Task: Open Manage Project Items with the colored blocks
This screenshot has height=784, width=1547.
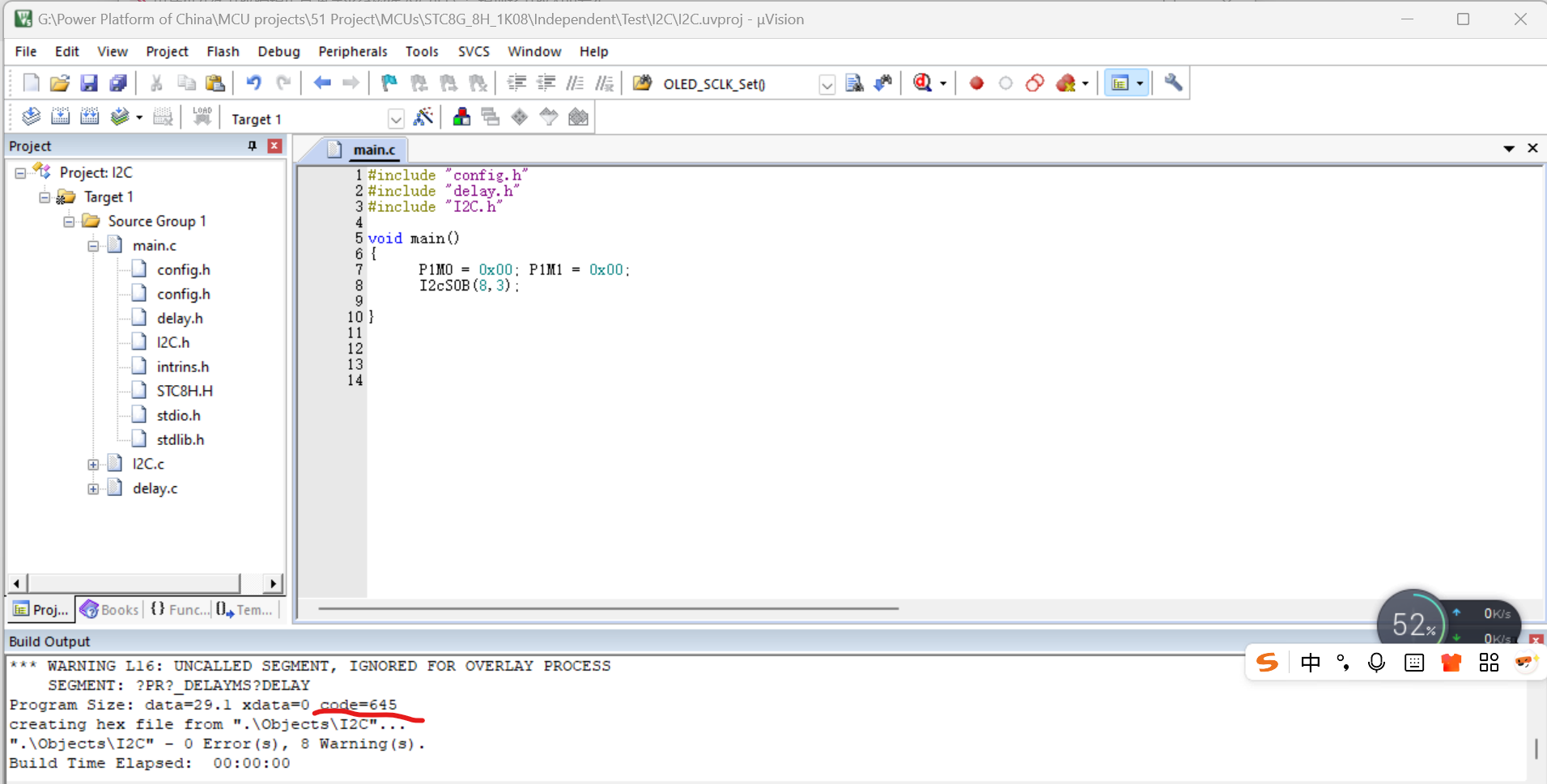Action: point(461,117)
